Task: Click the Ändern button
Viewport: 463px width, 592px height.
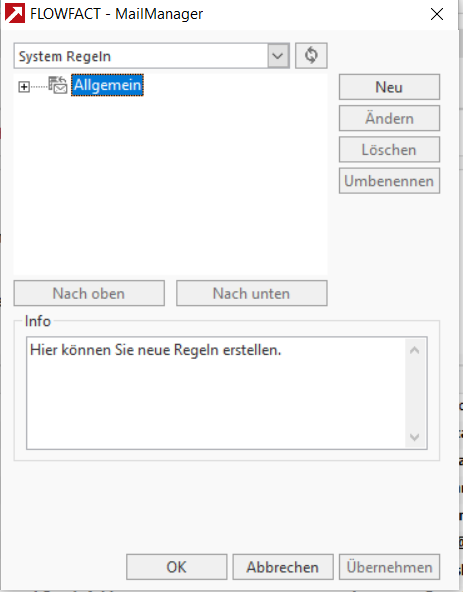Action: pos(389,119)
